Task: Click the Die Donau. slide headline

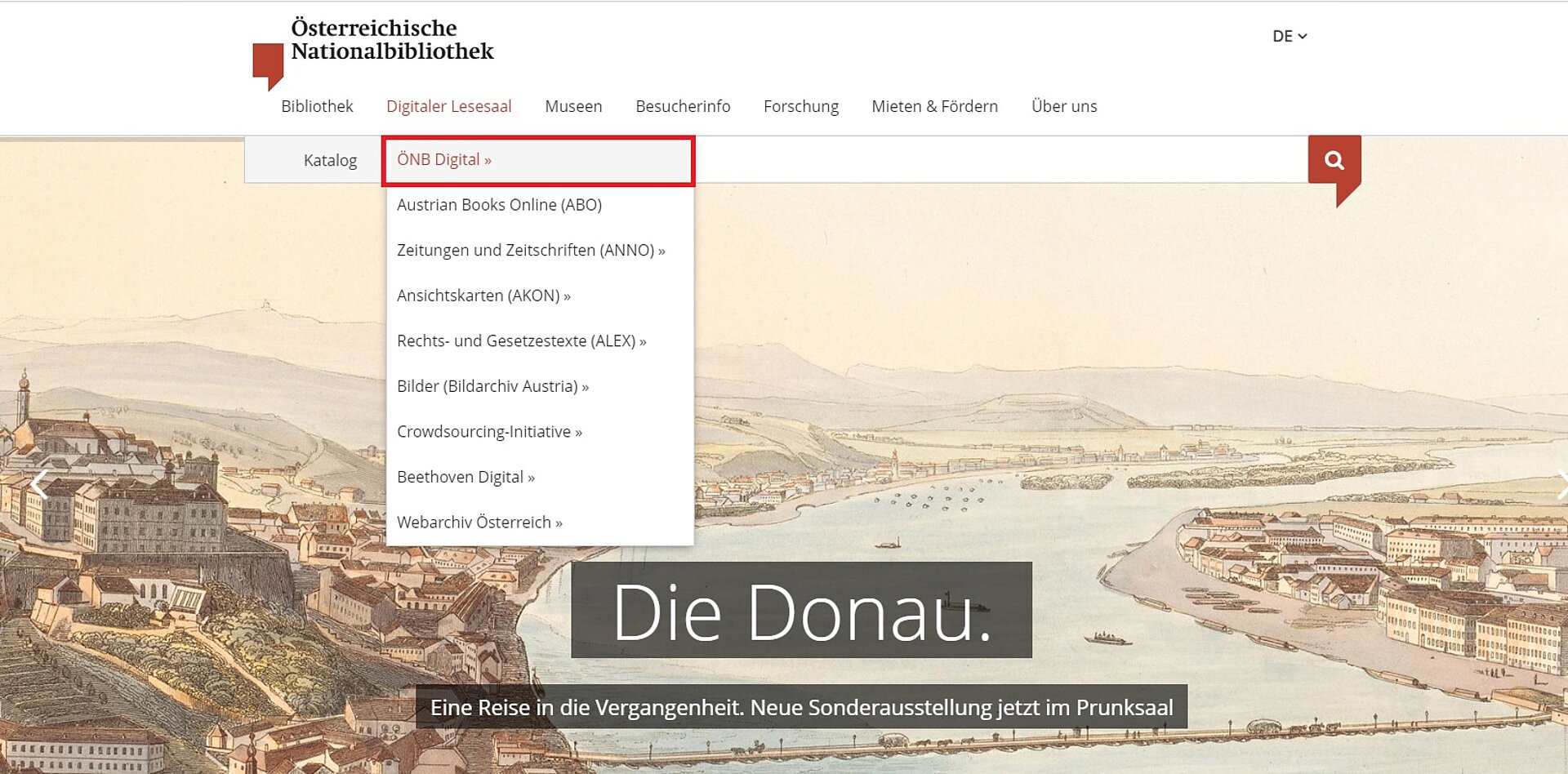Action: click(801, 610)
